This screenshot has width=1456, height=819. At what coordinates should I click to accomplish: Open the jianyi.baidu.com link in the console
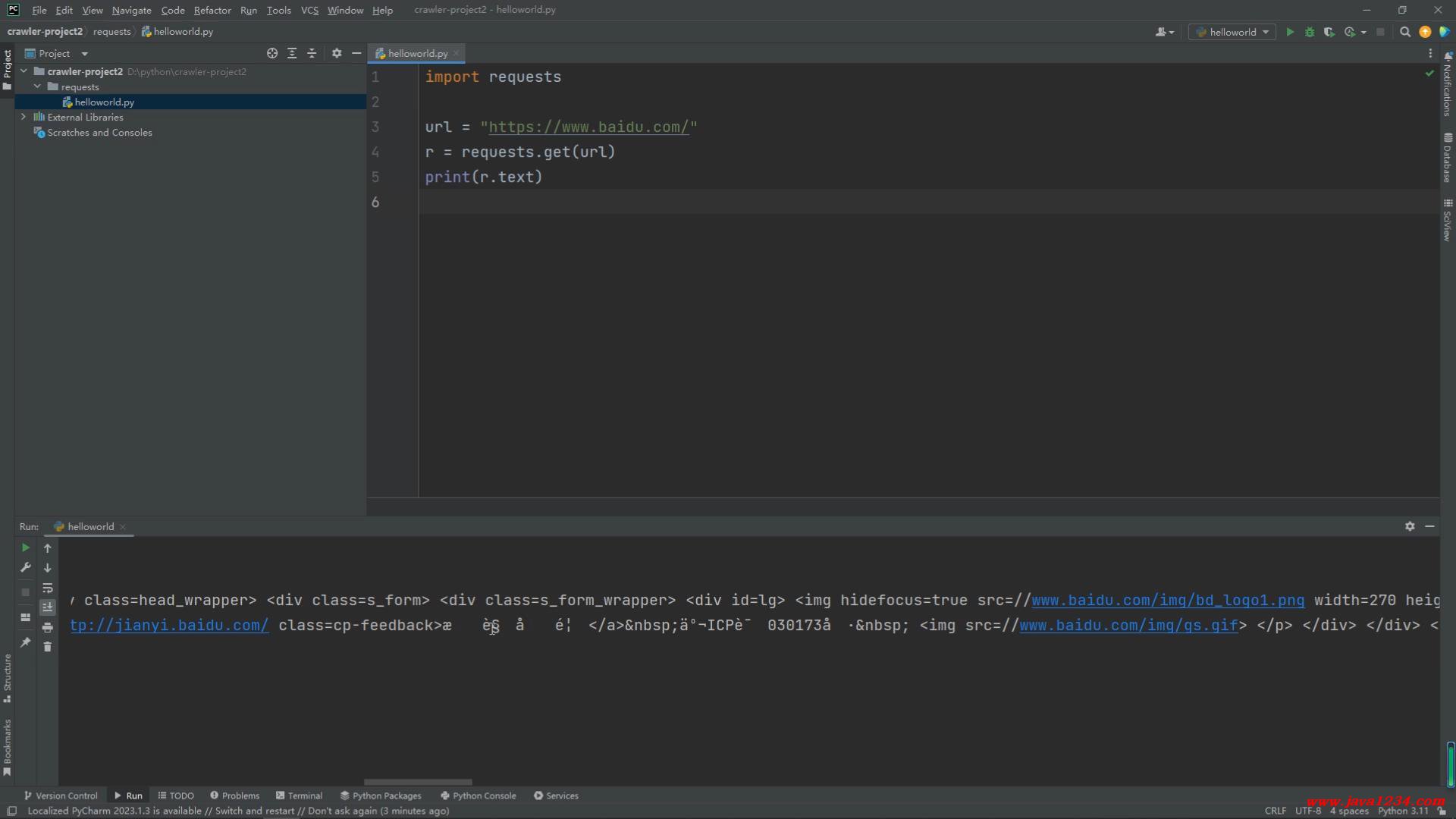[169, 626]
